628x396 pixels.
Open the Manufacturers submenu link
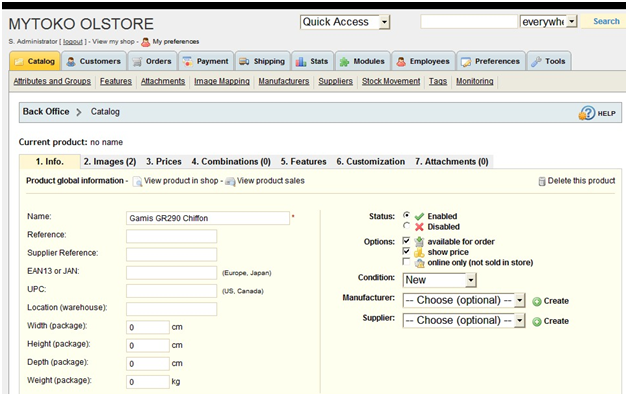coord(284,81)
